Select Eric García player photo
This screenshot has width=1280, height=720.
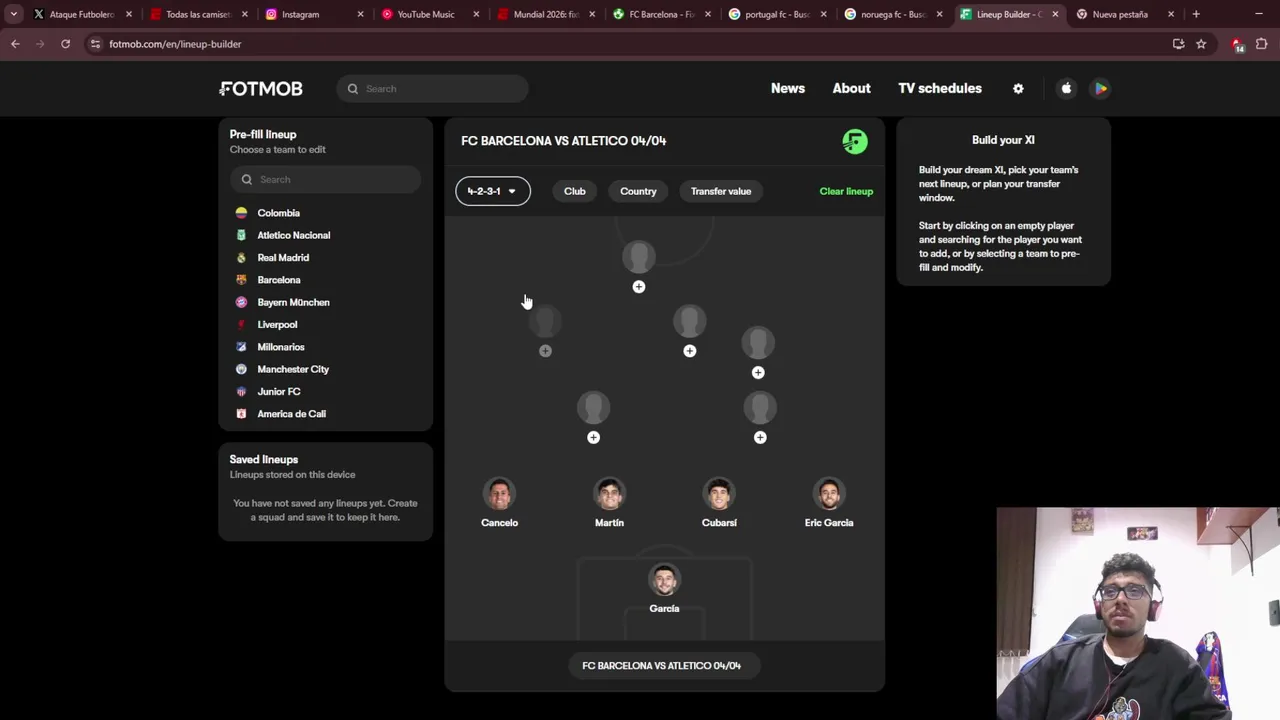[829, 493]
